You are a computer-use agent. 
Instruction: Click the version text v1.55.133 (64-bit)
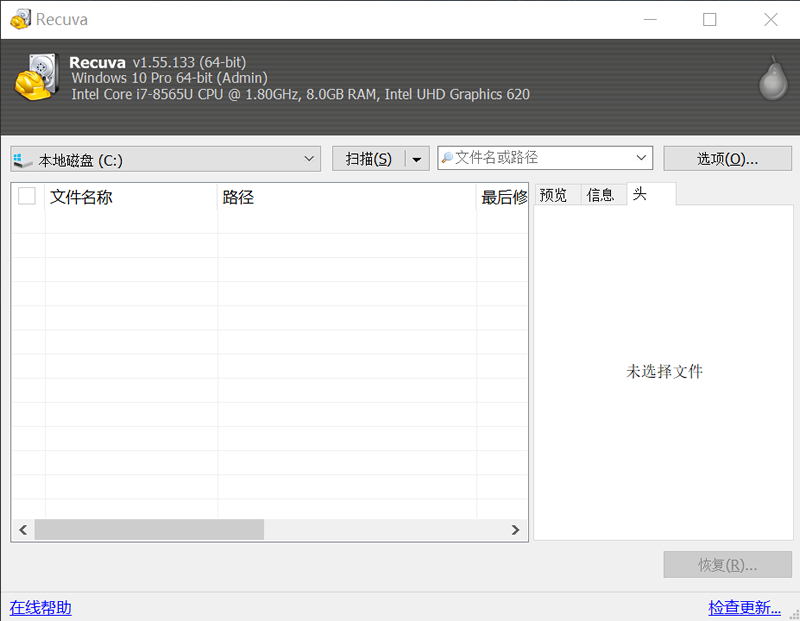point(189,62)
